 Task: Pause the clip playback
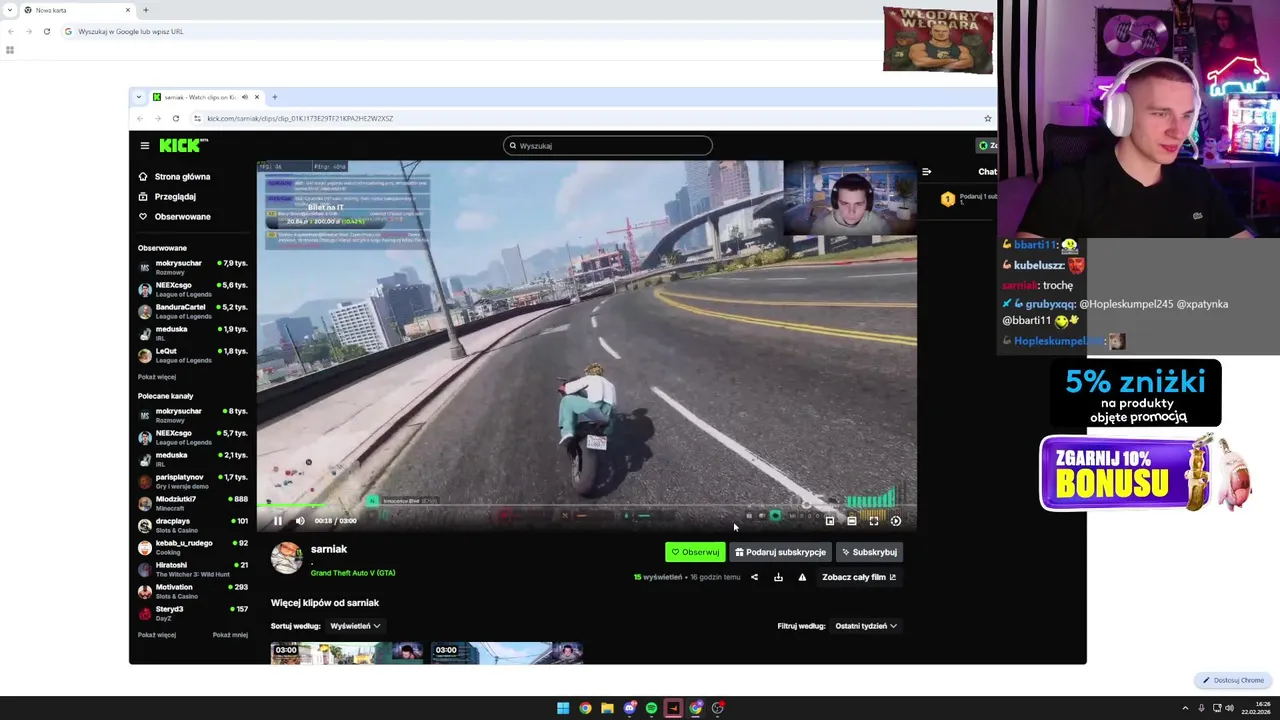pos(278,521)
